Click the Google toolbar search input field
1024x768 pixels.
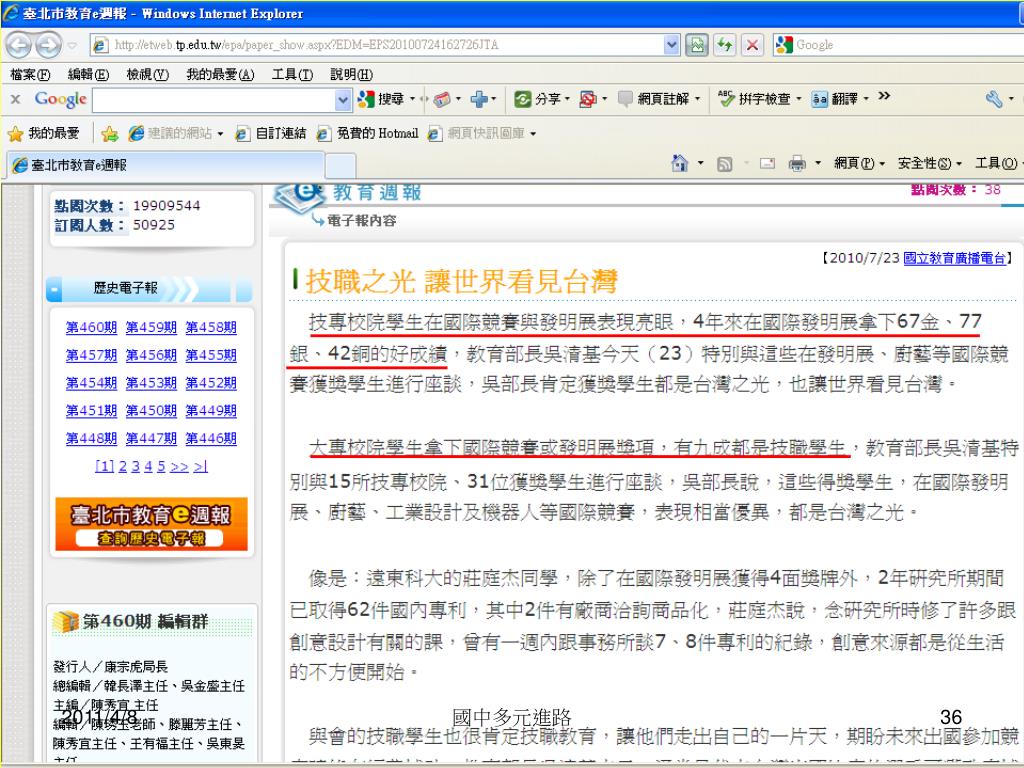point(214,100)
